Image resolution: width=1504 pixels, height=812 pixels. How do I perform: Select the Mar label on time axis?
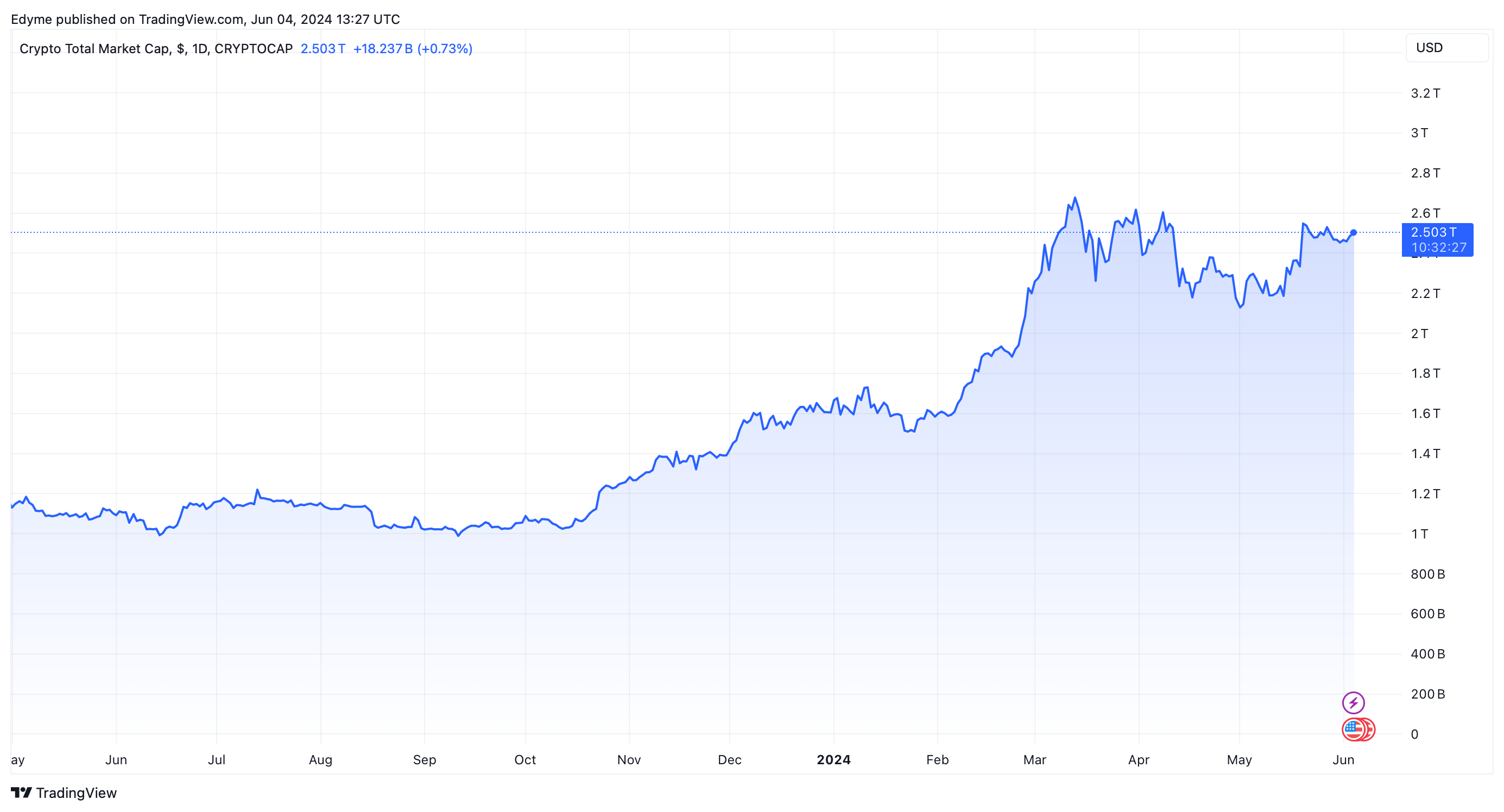coord(1034,759)
